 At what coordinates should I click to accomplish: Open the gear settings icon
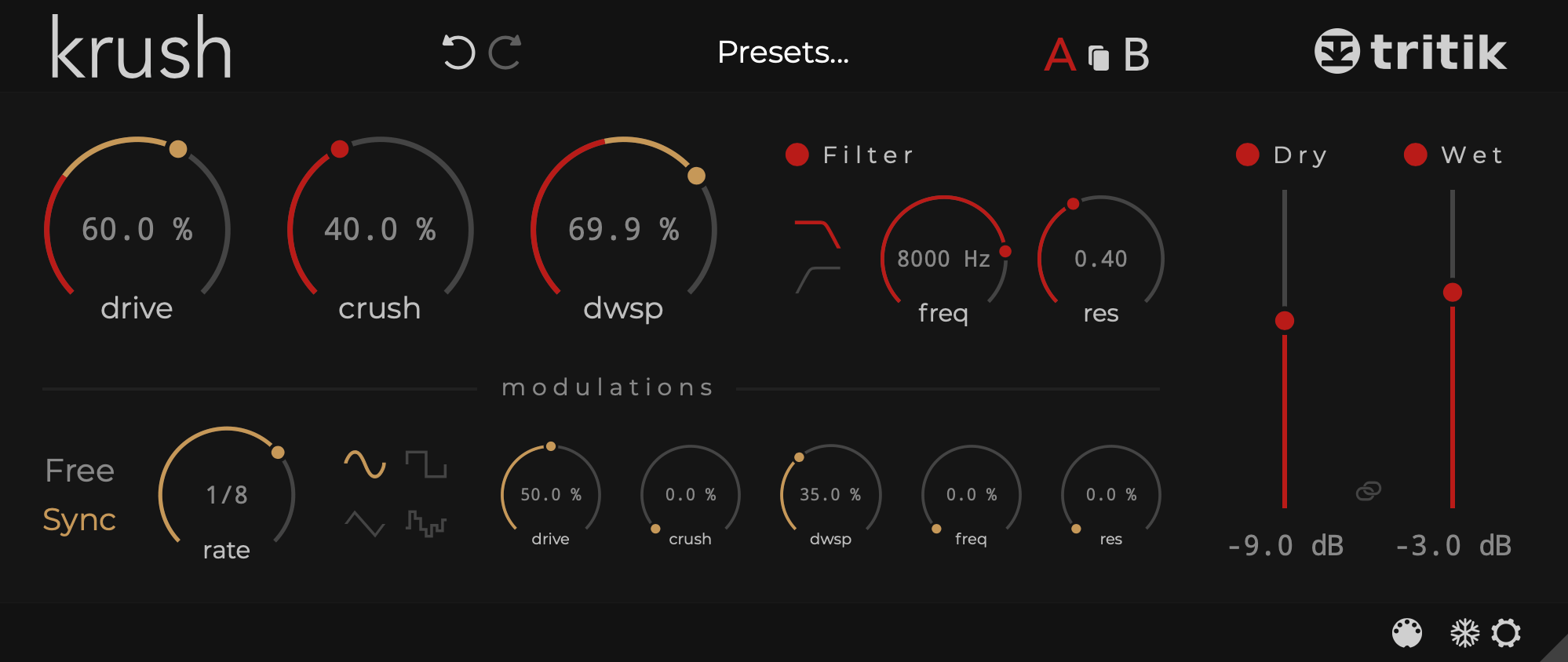click(x=1506, y=633)
